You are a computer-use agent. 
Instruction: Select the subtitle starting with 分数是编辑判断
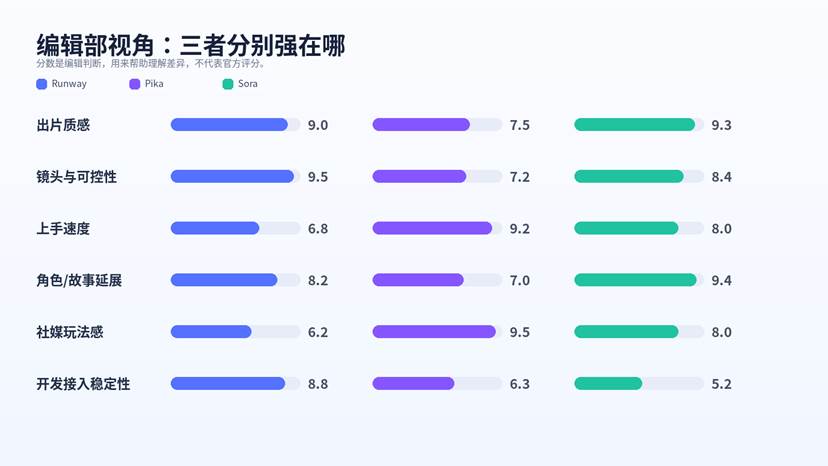tap(150, 63)
